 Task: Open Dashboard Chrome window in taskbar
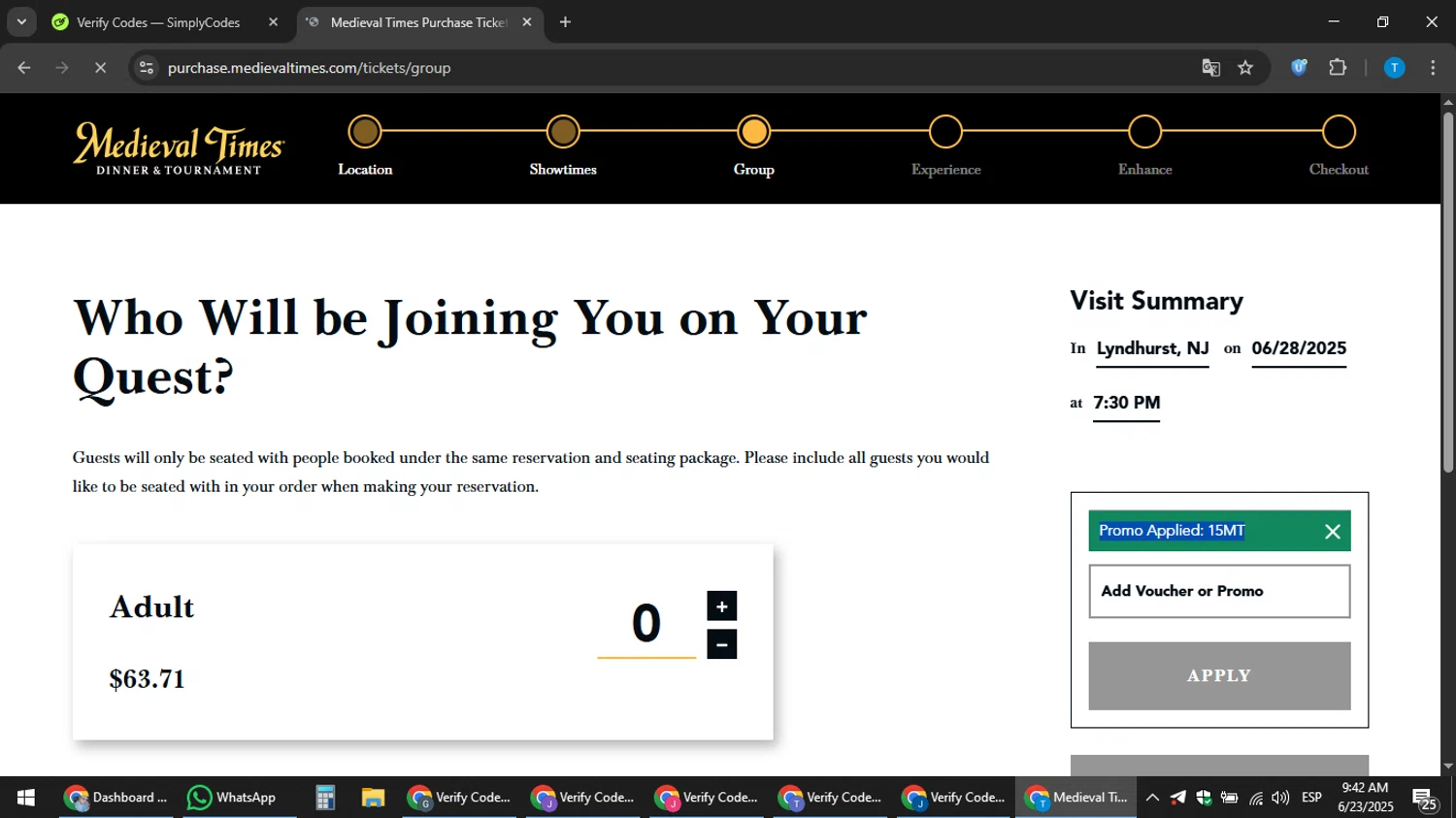tap(116, 798)
